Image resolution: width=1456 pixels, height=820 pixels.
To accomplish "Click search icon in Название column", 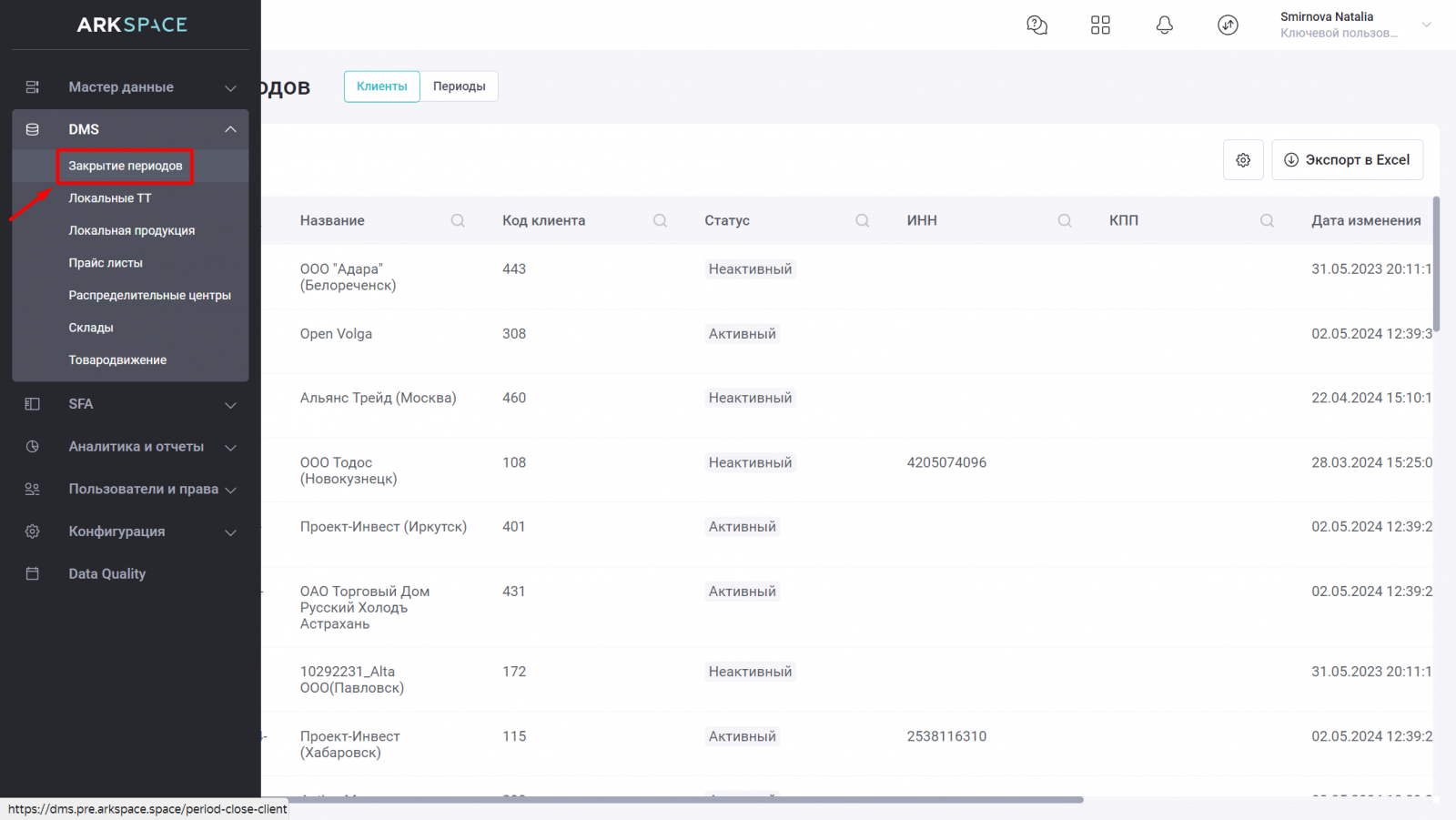I will click(458, 221).
